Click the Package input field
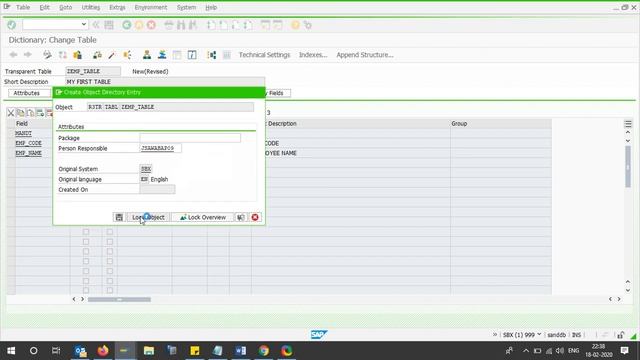Viewport: 640px width, 360px height. tap(190, 138)
